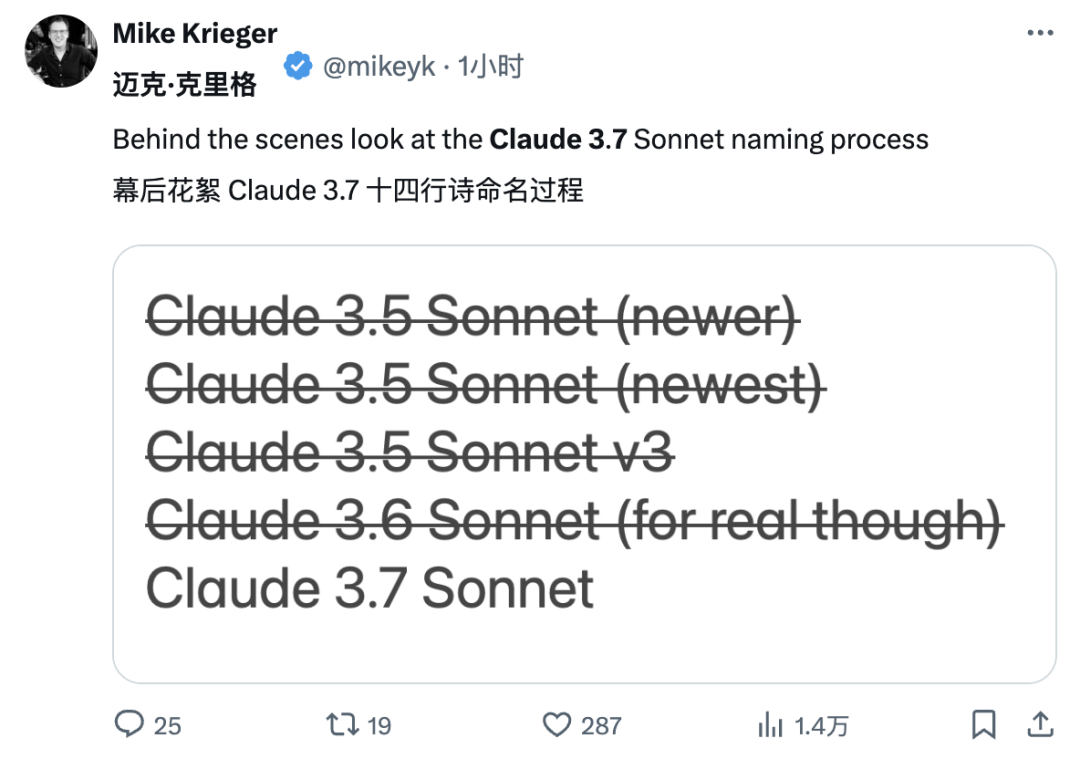Click struck-through line Claude 3.5 Sonnet v3
This screenshot has height=759, width=1080.
click(410, 452)
